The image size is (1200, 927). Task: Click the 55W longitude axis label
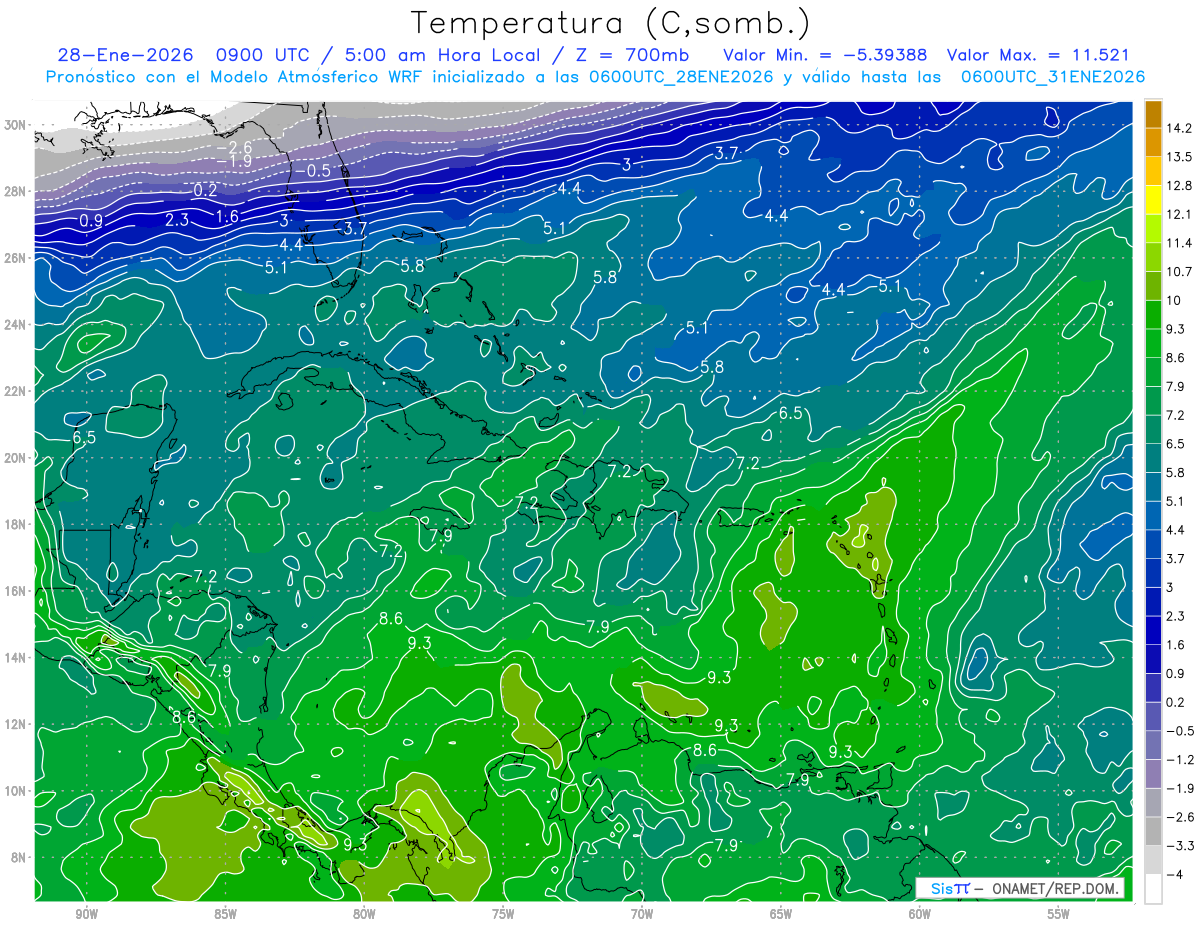(1059, 913)
